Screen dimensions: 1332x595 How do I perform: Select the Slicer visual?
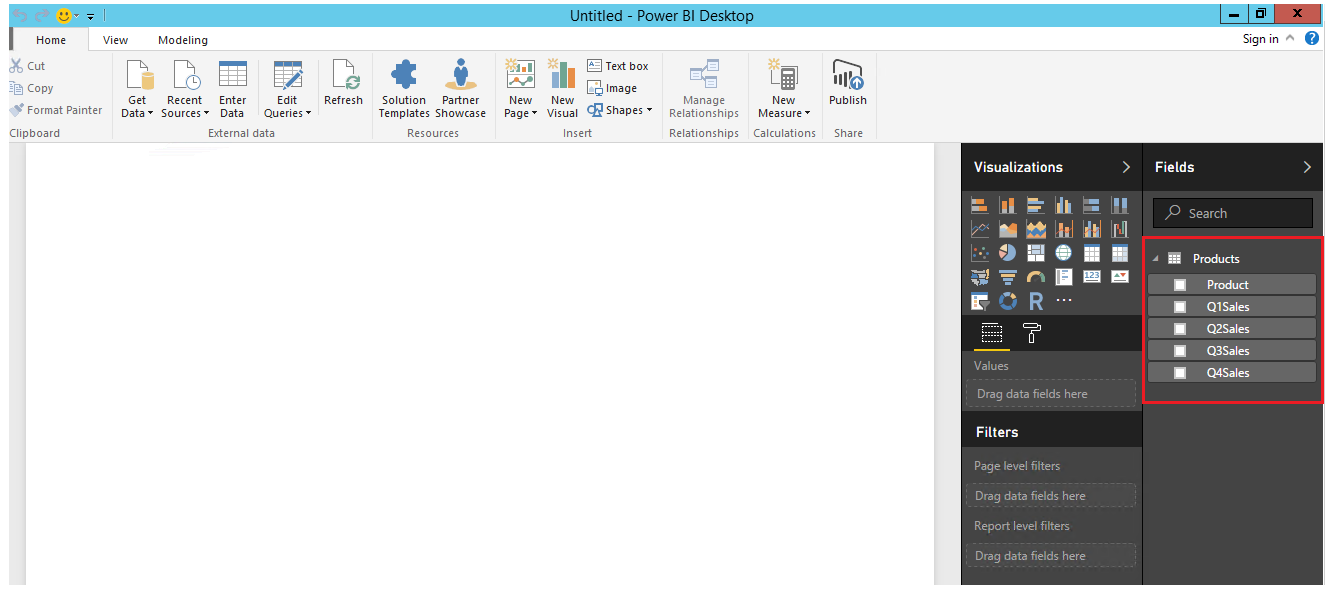pos(980,300)
